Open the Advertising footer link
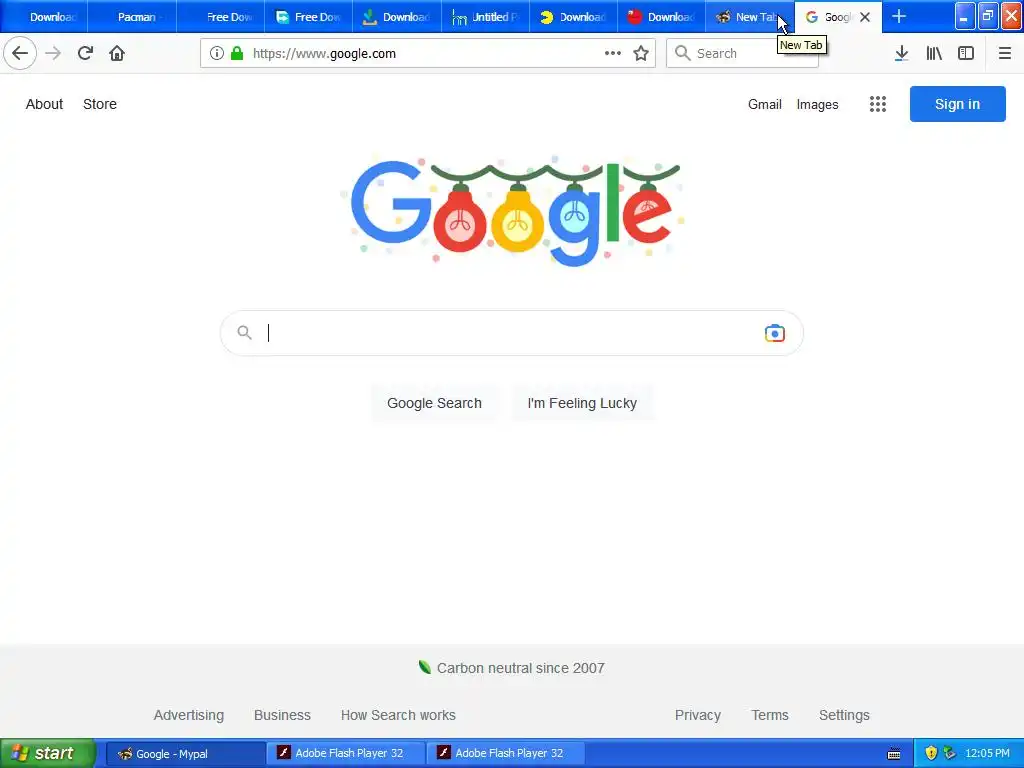Image resolution: width=1024 pixels, height=768 pixels. (x=189, y=715)
